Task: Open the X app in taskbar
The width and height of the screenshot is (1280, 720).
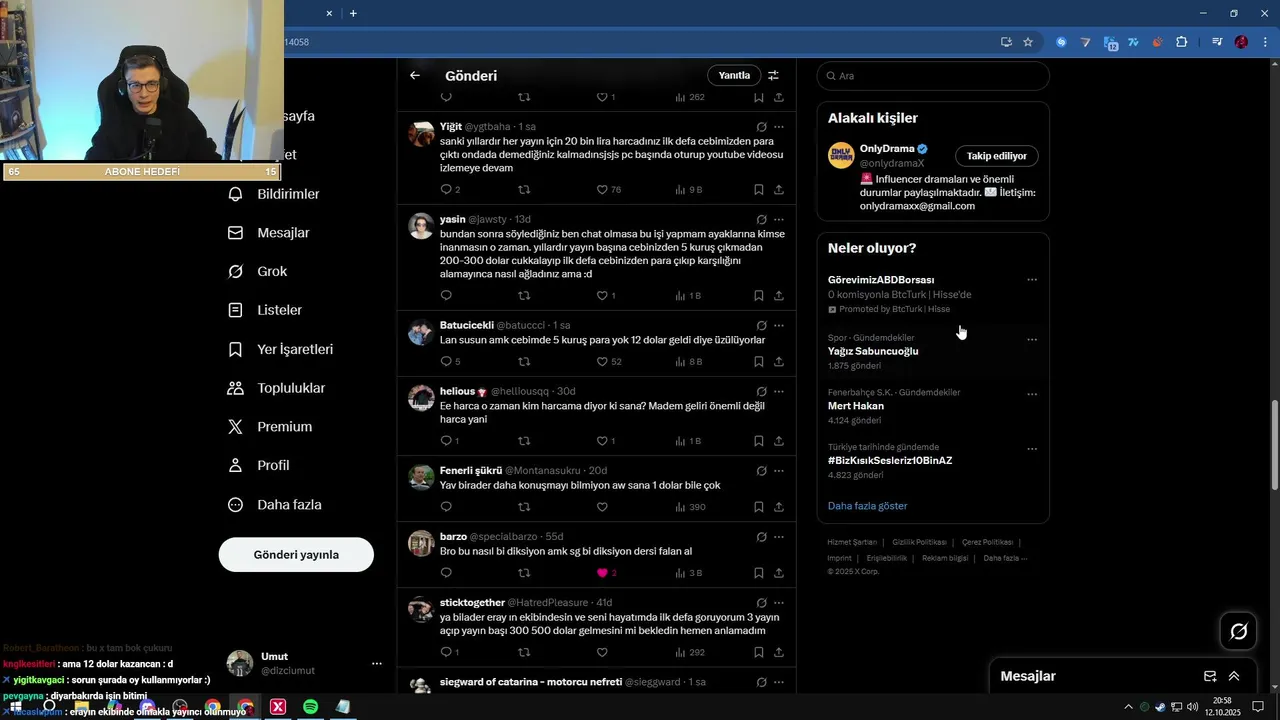Action: [x=278, y=707]
